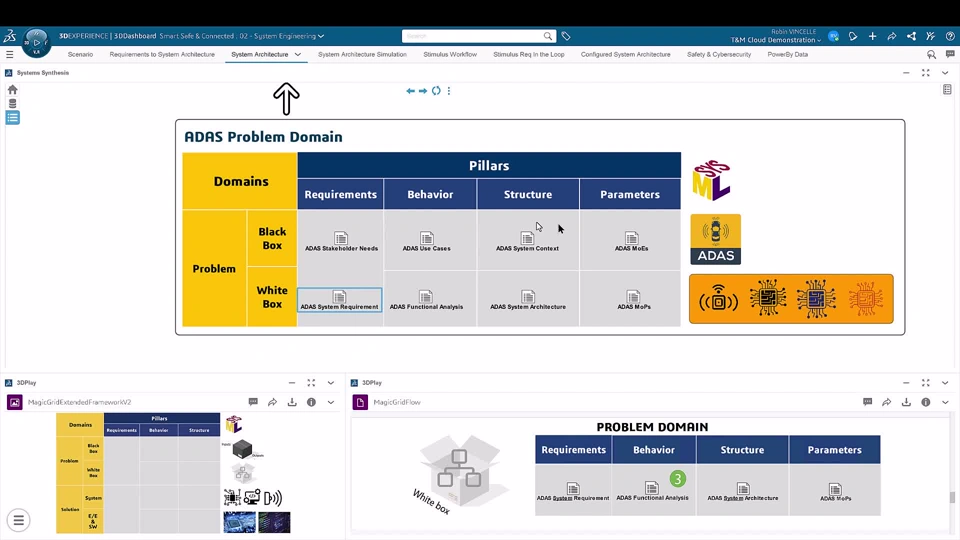The width and height of the screenshot is (960, 540).
Task: Expand left 3DPlay widget menu chevron
Action: (331, 383)
